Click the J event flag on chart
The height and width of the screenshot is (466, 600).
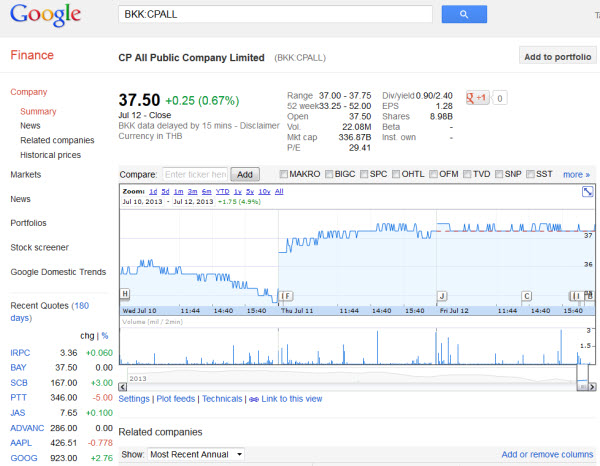442,296
